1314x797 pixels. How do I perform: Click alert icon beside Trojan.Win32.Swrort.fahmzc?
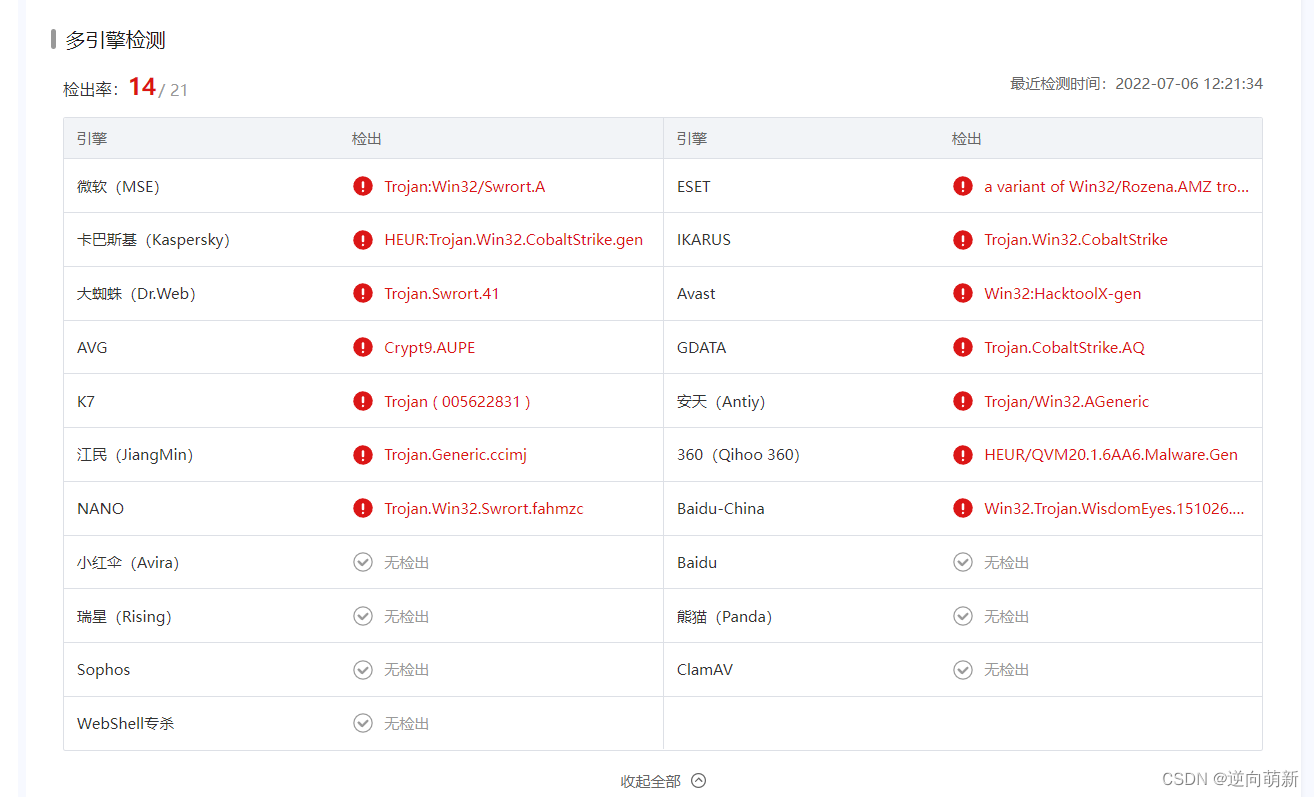coord(363,508)
